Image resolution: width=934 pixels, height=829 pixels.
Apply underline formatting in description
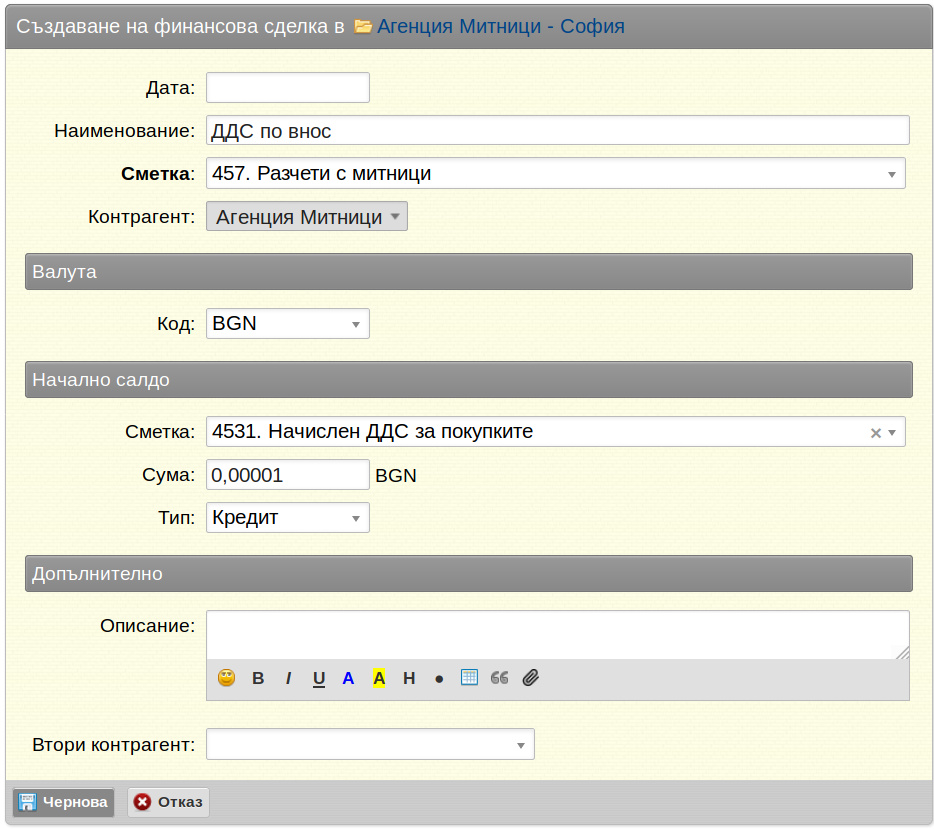tap(319, 678)
